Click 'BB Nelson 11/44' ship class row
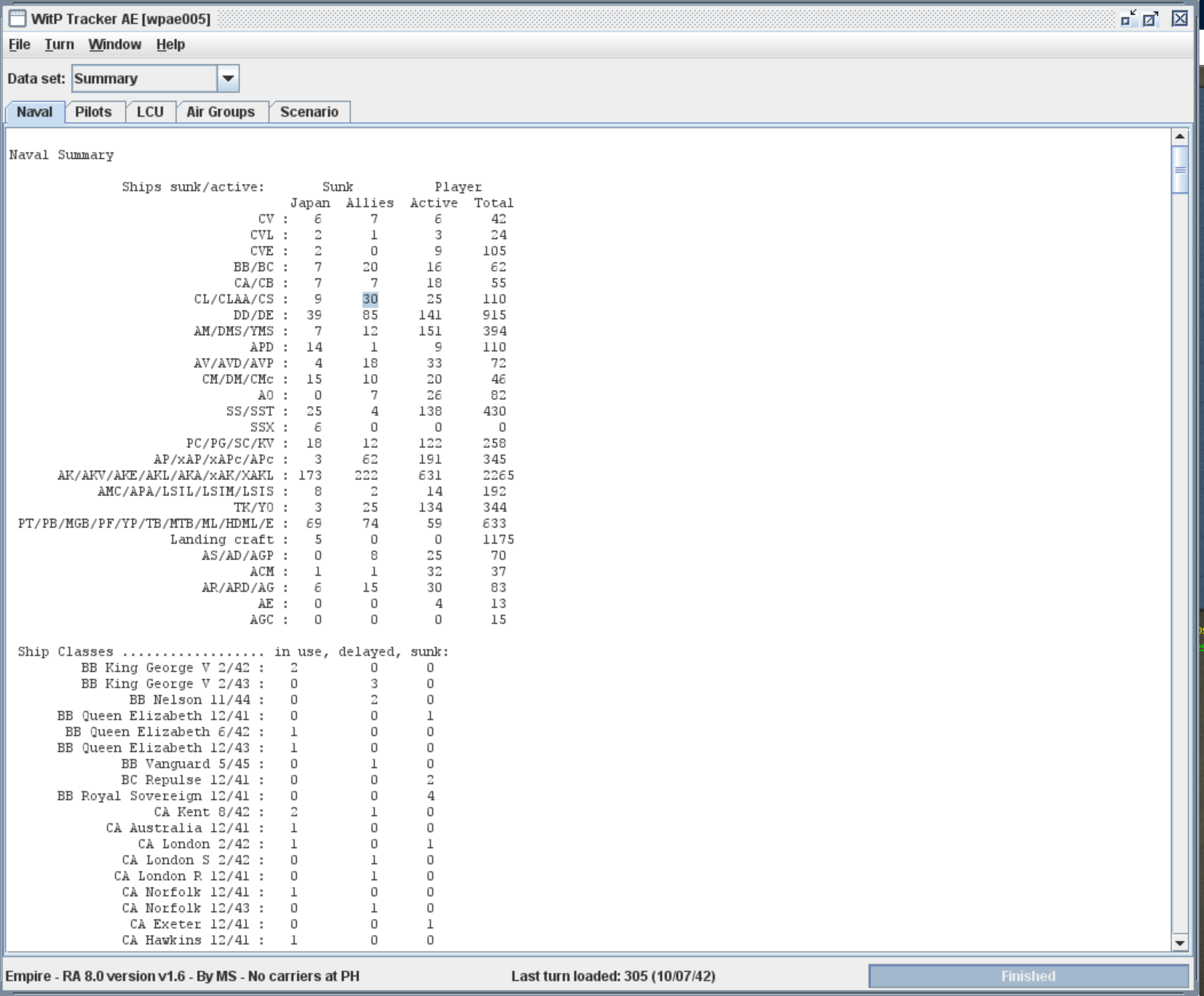The height and width of the screenshot is (996, 1204). (197, 700)
